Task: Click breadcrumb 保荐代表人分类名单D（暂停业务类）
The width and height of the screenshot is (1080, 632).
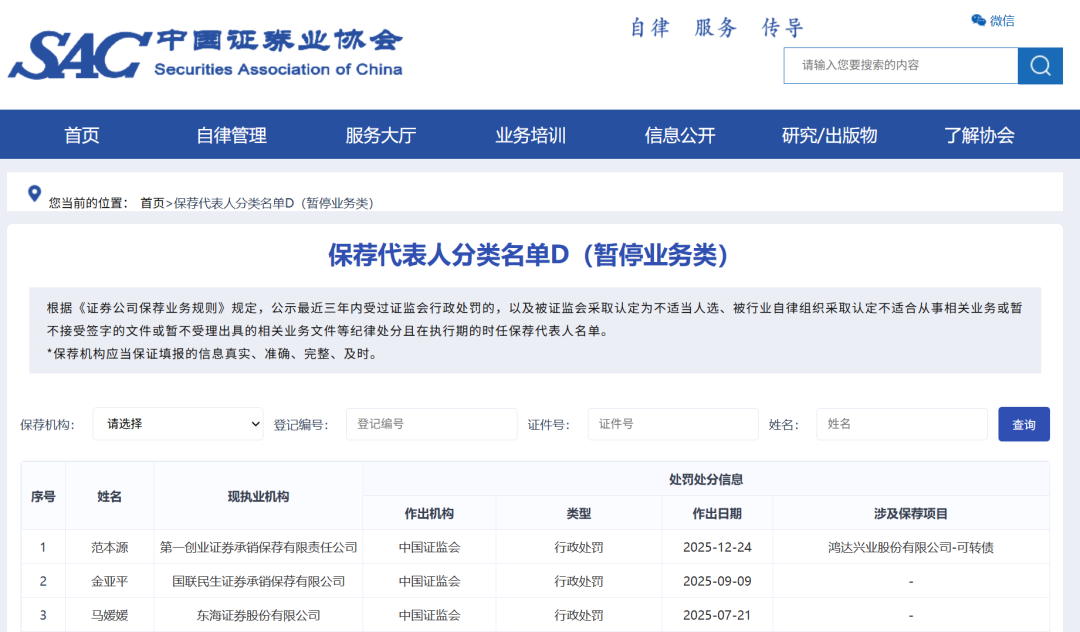Action: (273, 203)
